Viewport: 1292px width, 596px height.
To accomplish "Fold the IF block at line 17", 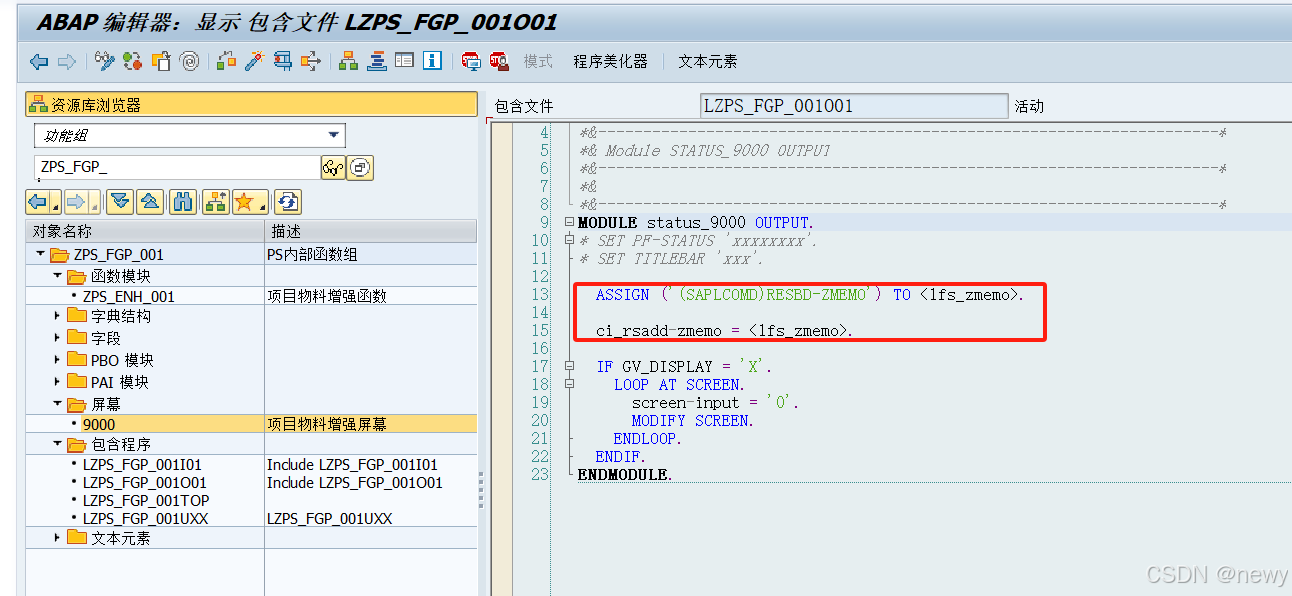I will point(569,367).
